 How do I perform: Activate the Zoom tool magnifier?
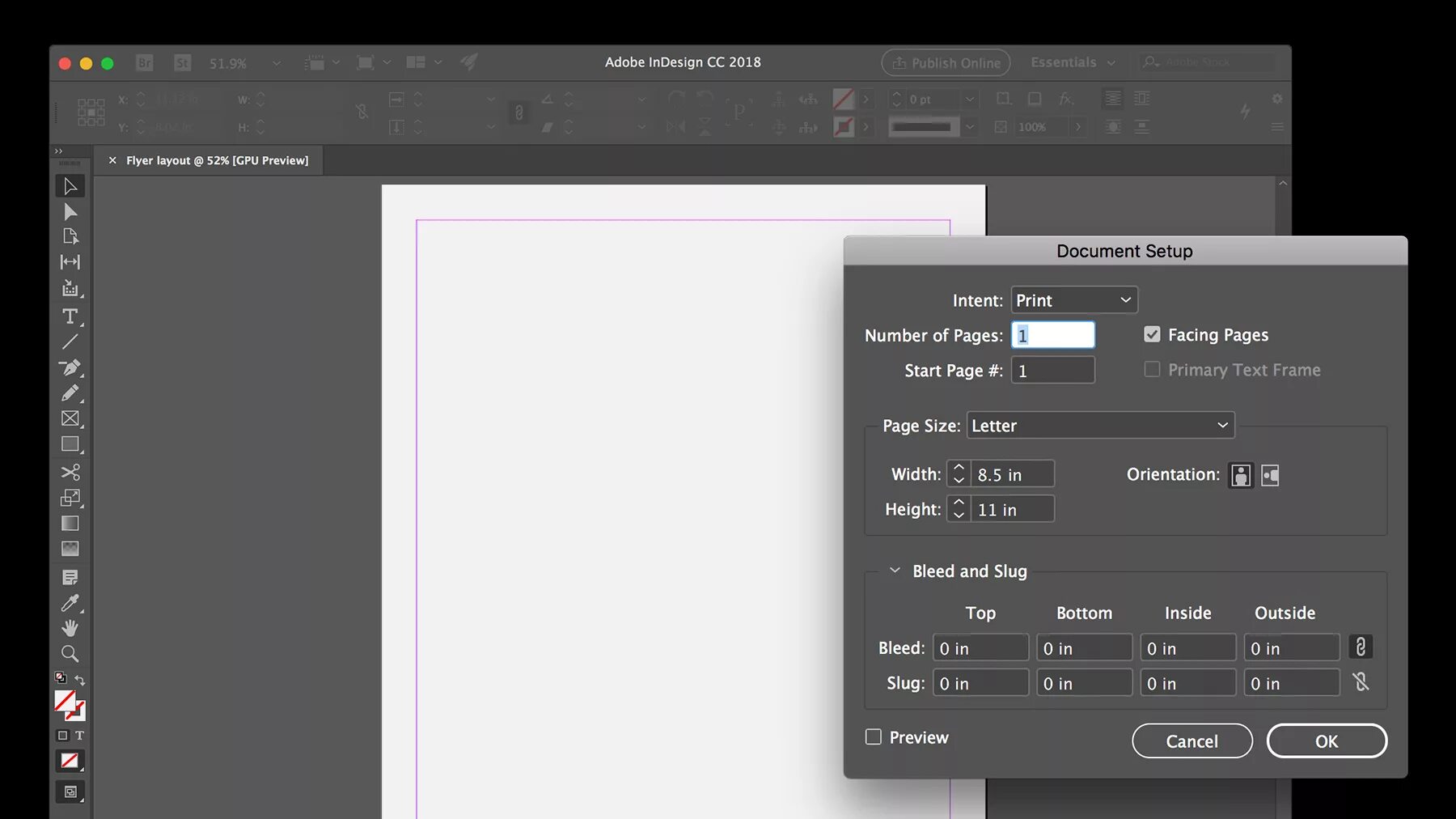[x=70, y=654]
